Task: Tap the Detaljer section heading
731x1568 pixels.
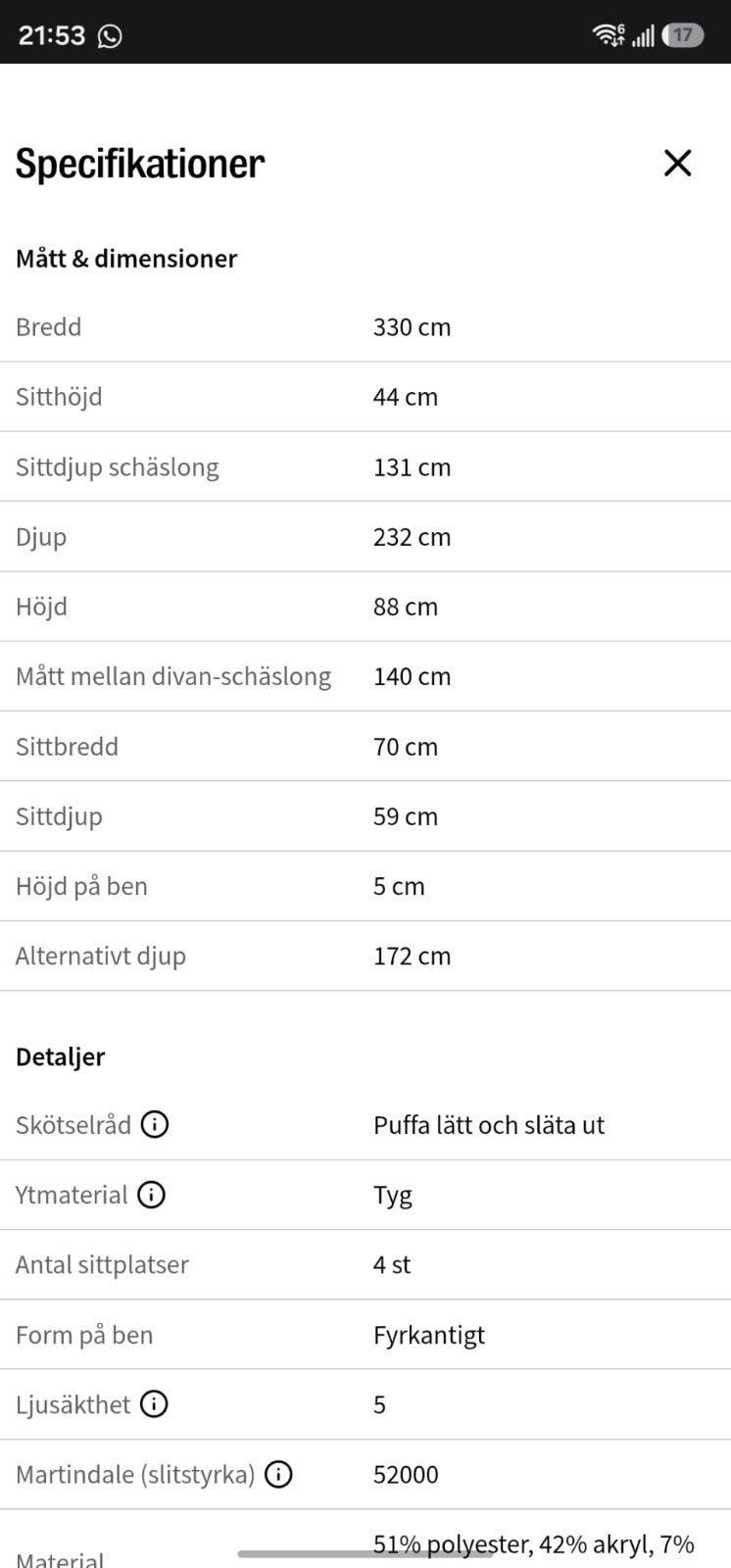Action: coord(60,1056)
